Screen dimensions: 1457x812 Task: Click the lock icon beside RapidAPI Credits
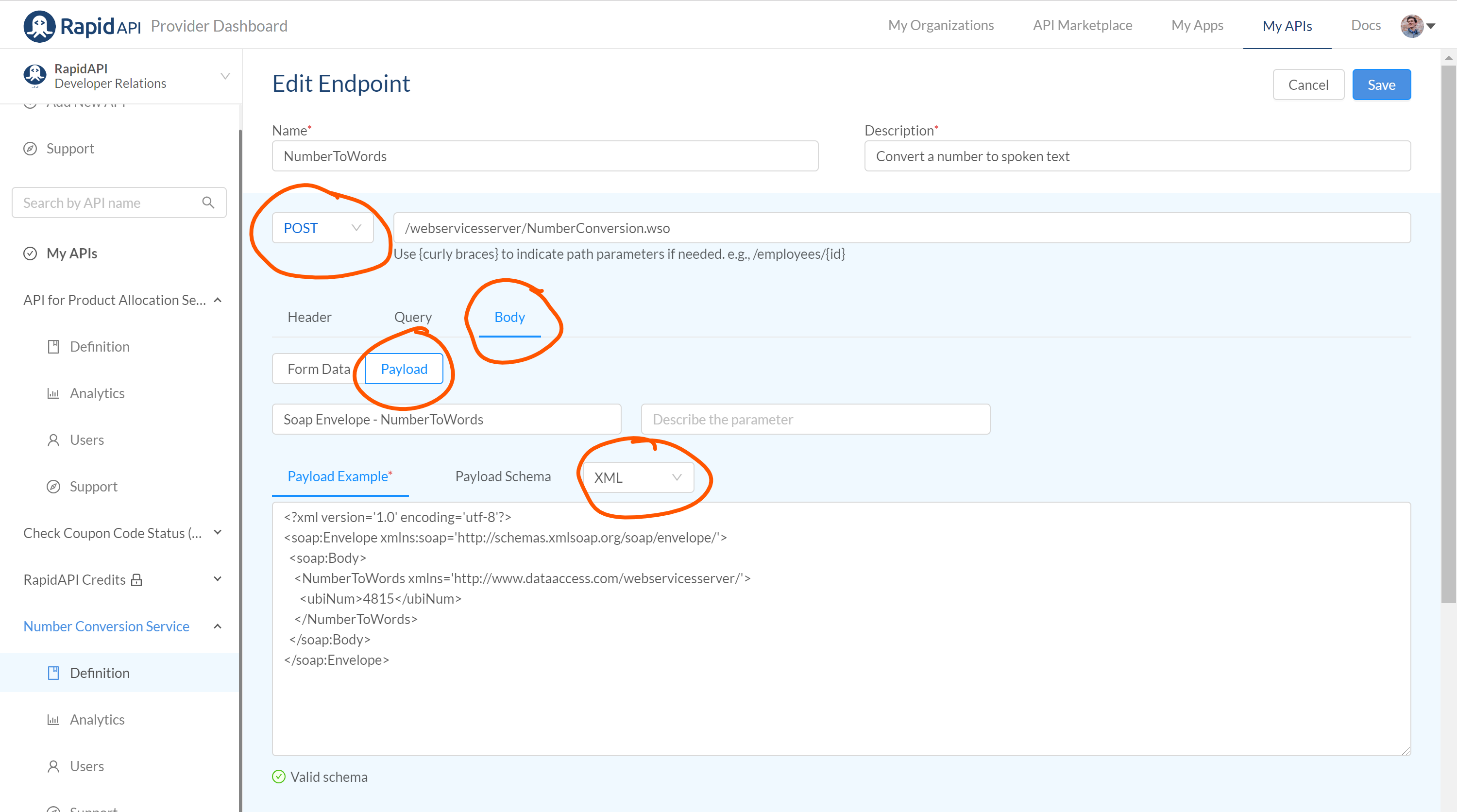[x=136, y=579]
